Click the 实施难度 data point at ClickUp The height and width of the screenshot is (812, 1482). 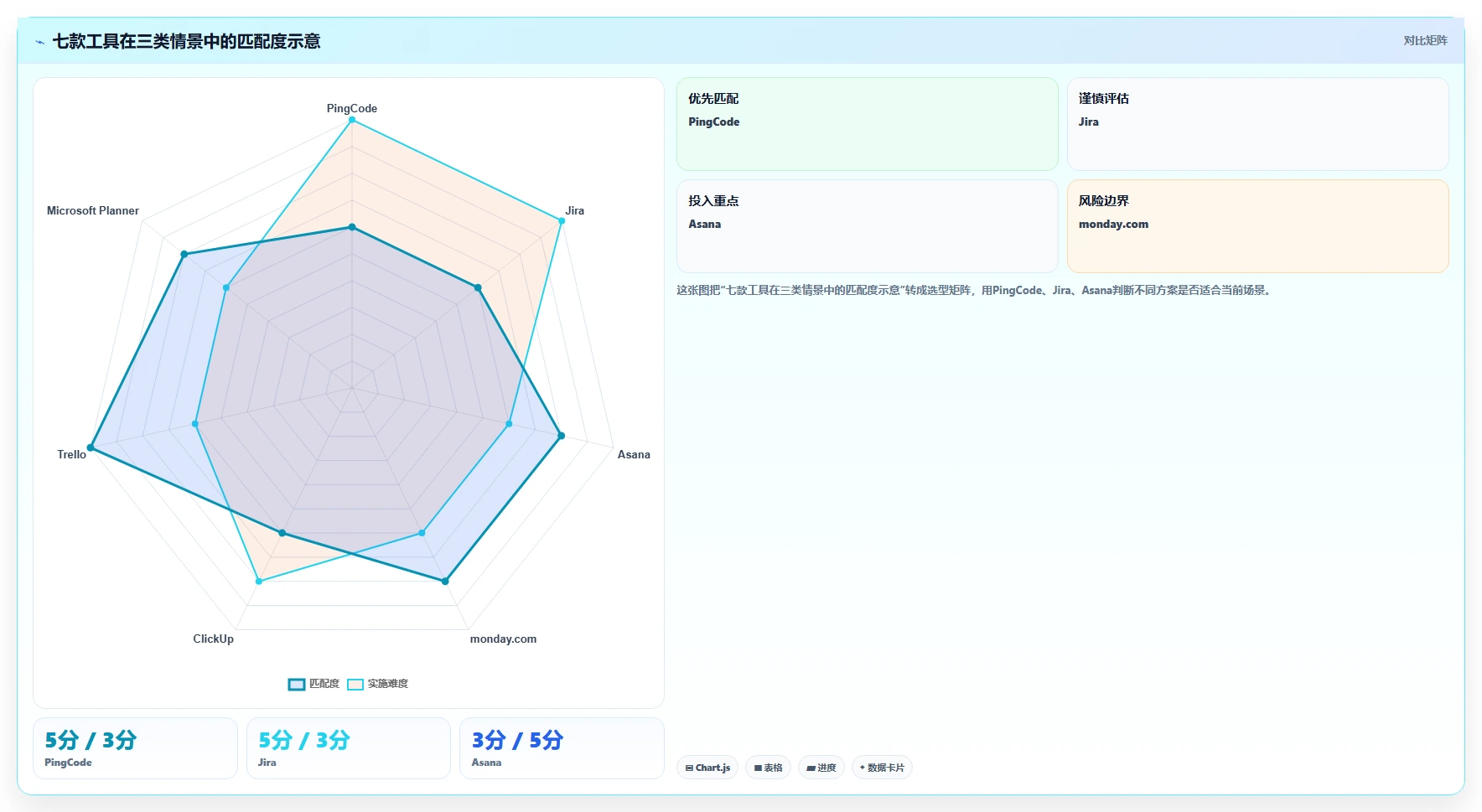pyautogui.click(x=259, y=581)
